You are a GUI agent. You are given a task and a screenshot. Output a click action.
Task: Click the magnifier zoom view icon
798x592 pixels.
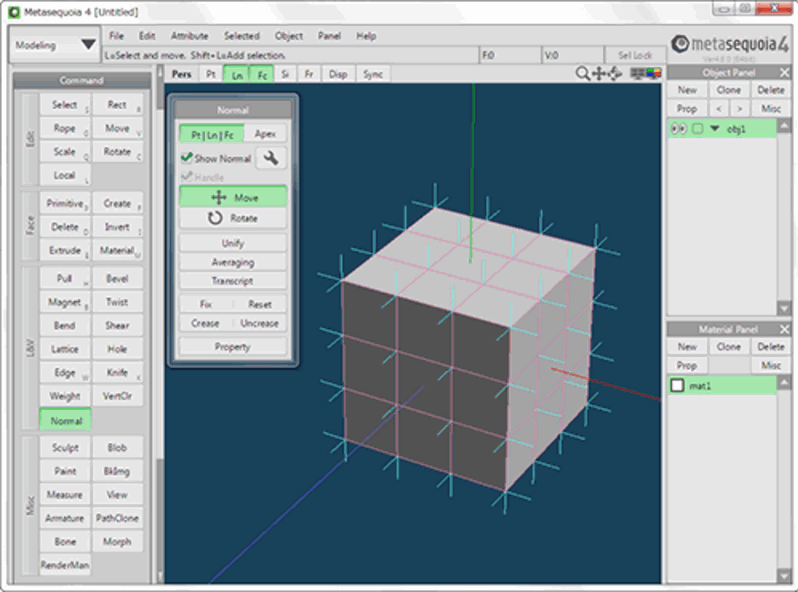[x=583, y=74]
